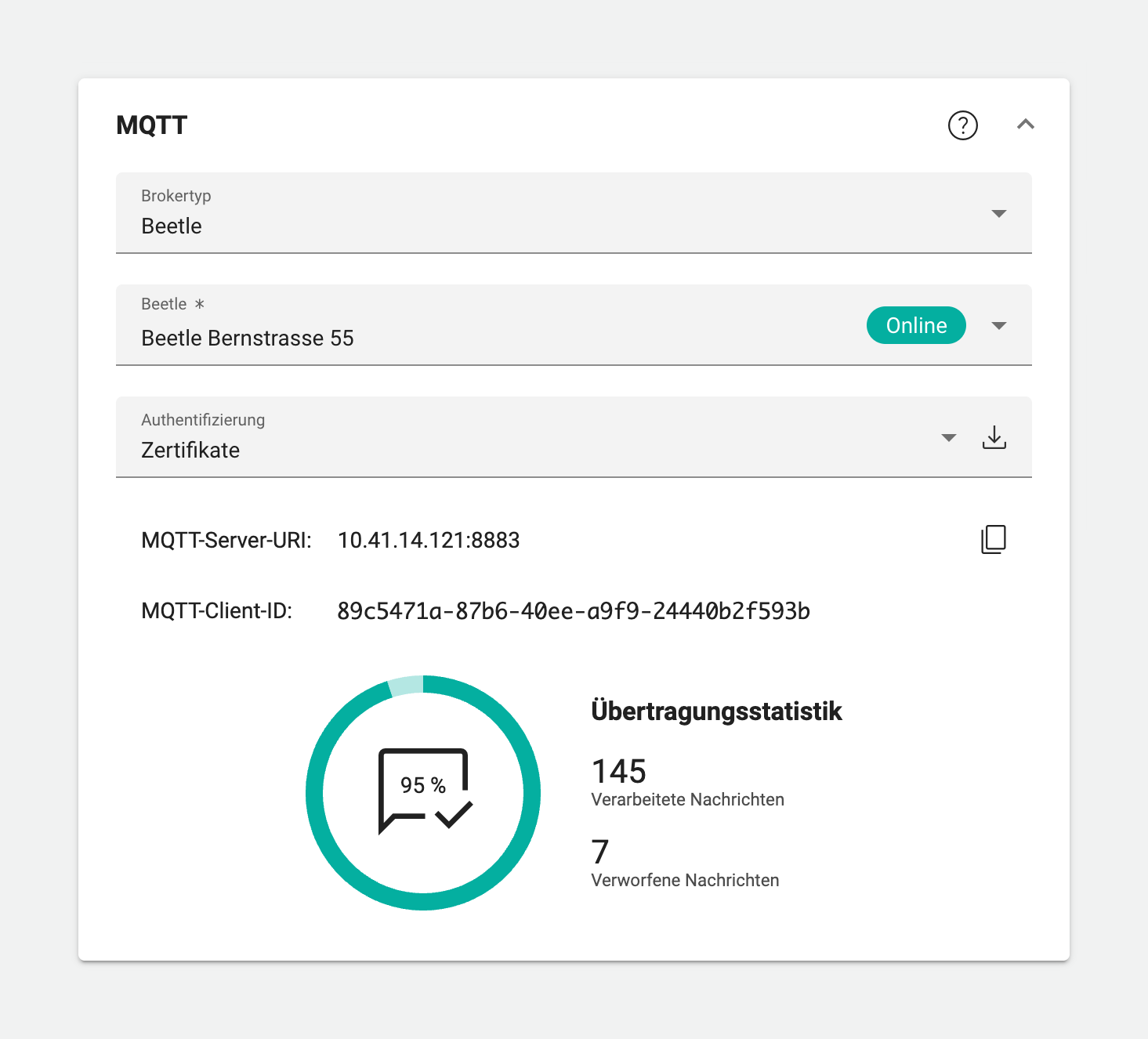This screenshot has height=1039, width=1148.
Task: Expand the Beetle broker selection list
Action: tap(999, 325)
